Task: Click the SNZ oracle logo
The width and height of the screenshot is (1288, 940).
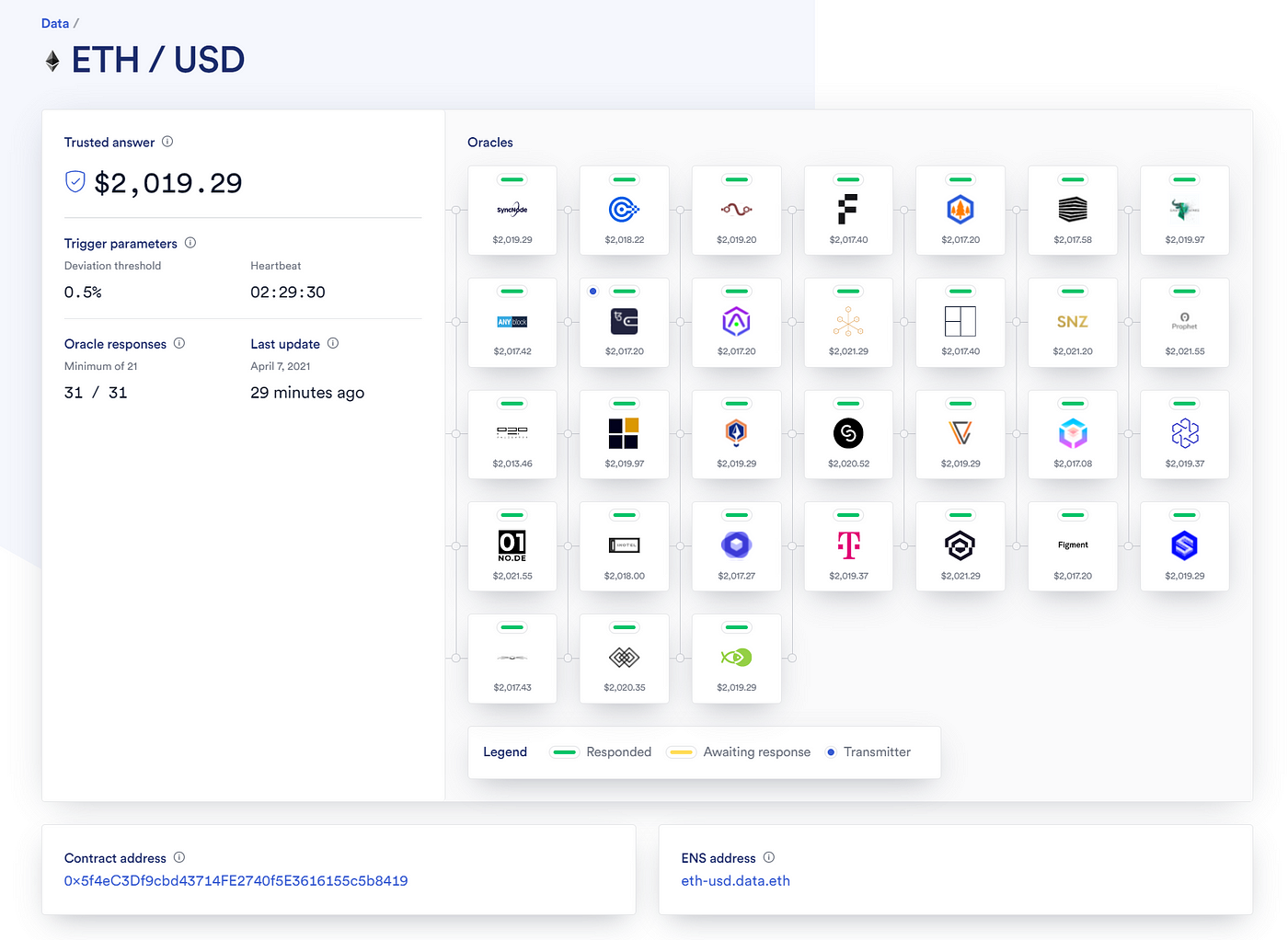Action: click(x=1073, y=322)
